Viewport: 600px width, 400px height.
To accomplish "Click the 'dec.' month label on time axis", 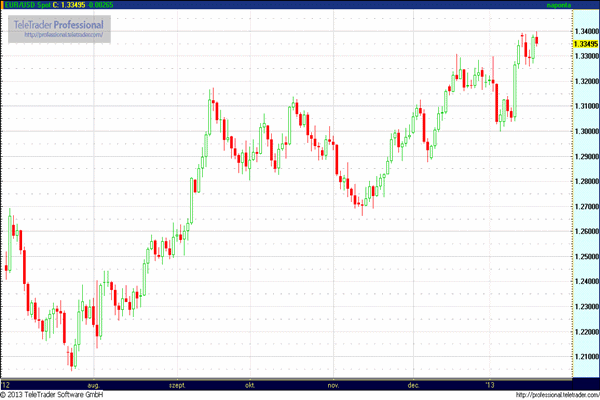I will (x=413, y=385).
